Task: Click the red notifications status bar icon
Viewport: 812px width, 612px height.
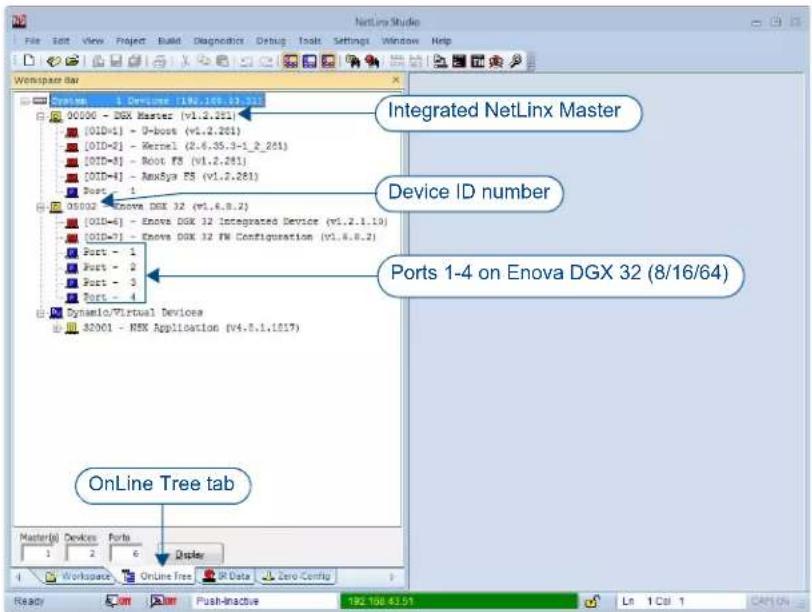Action: coord(118,601)
